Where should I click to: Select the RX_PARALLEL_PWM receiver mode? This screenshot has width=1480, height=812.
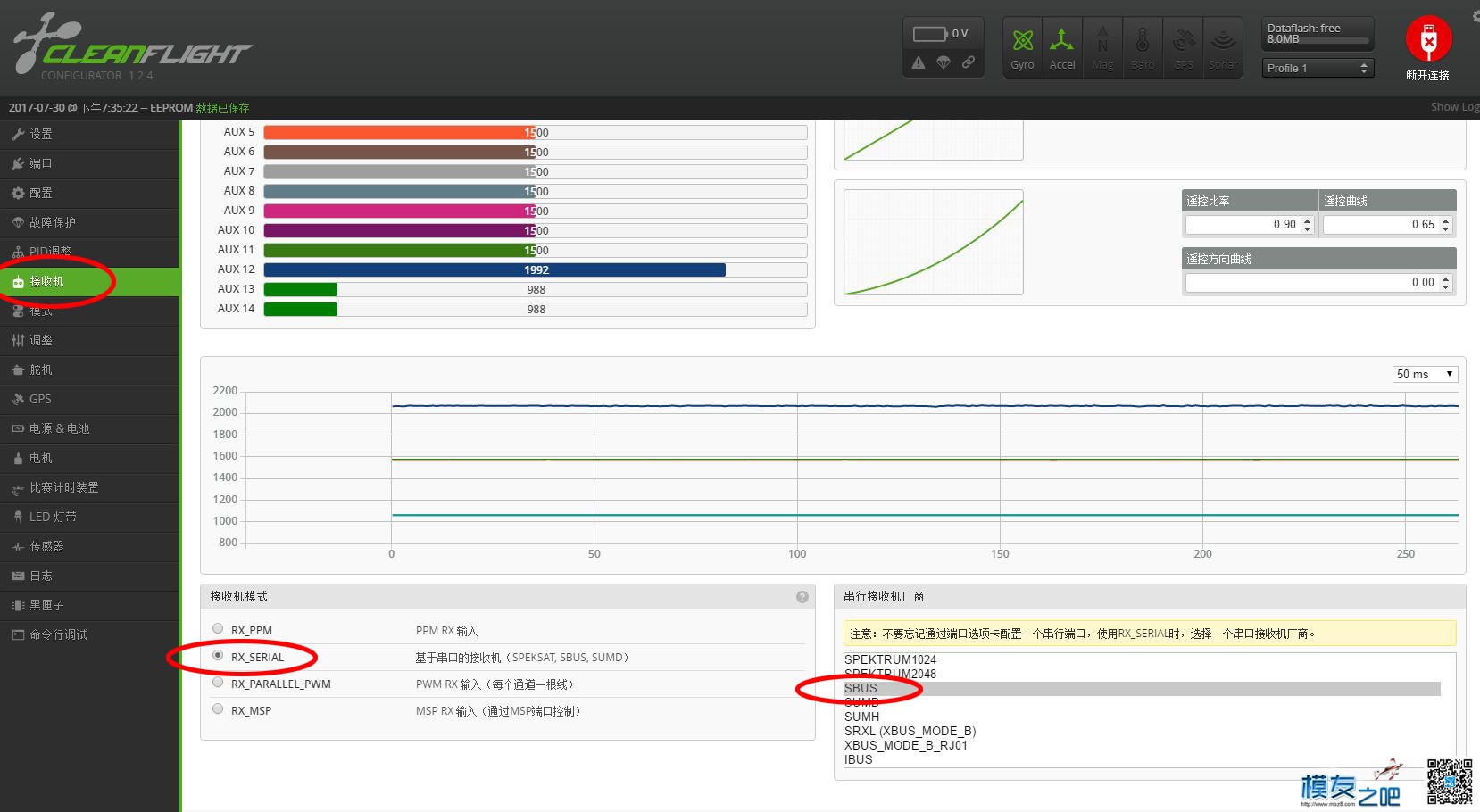click(x=218, y=683)
